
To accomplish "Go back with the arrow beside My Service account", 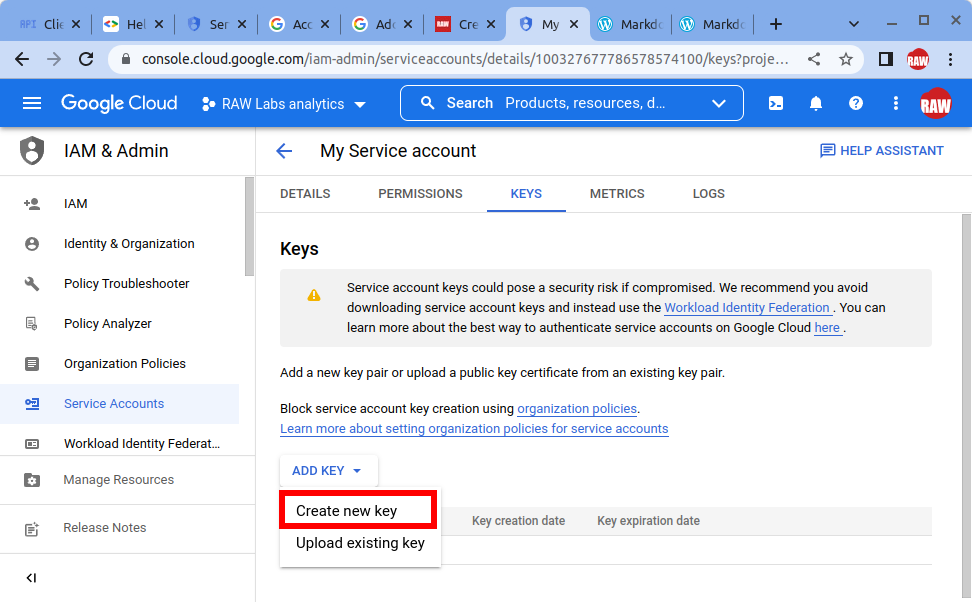I will click(x=284, y=151).
